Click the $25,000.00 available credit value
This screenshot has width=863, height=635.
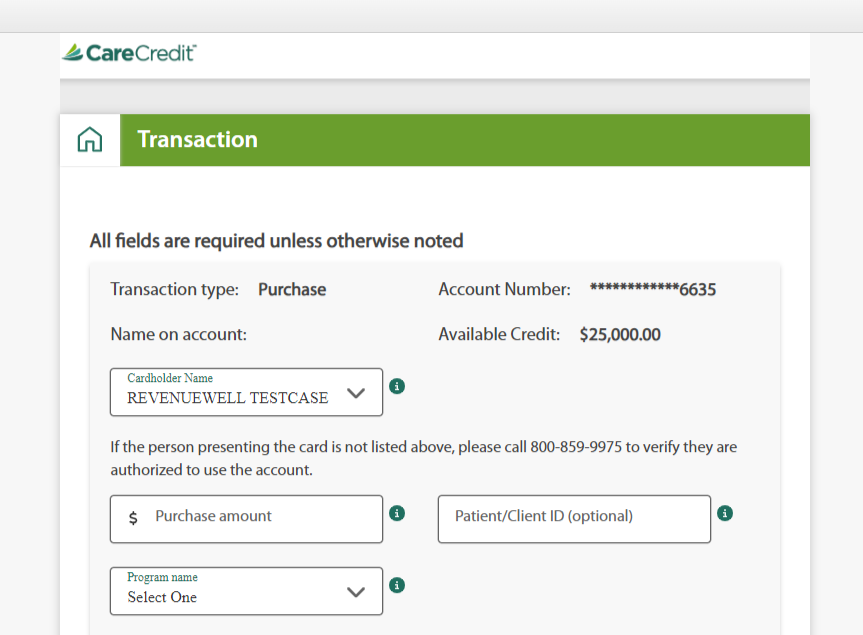pos(620,335)
